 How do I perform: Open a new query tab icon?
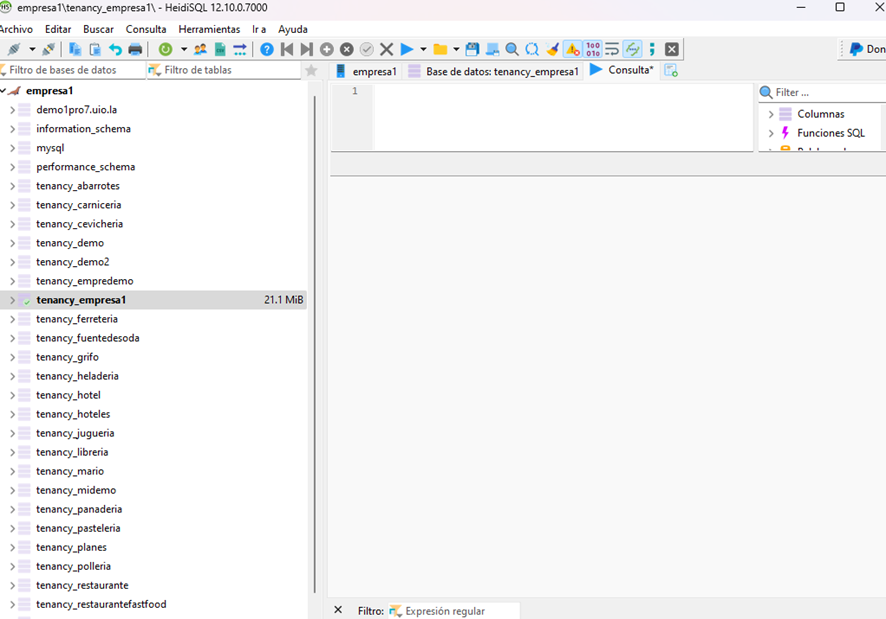[671, 71]
